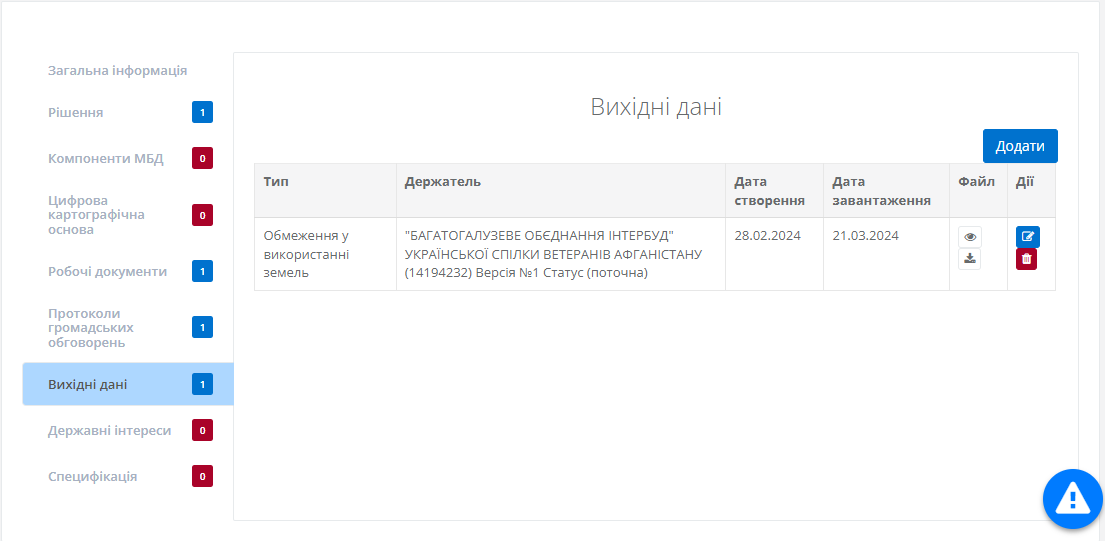
Task: Click the Обмеження у використанні земель cell
Action: (x=306, y=254)
